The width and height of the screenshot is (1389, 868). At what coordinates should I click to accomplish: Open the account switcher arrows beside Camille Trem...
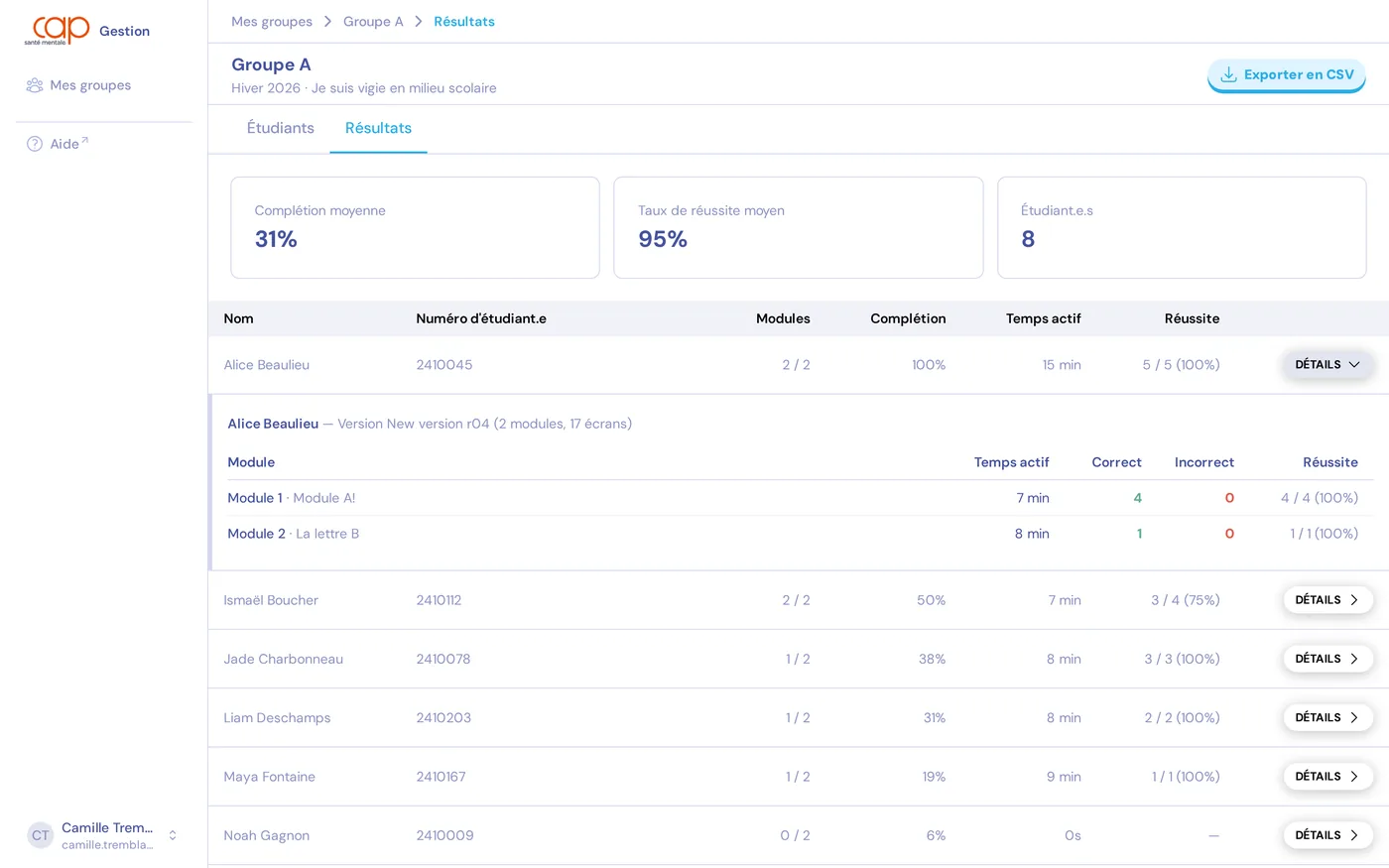coord(173,835)
